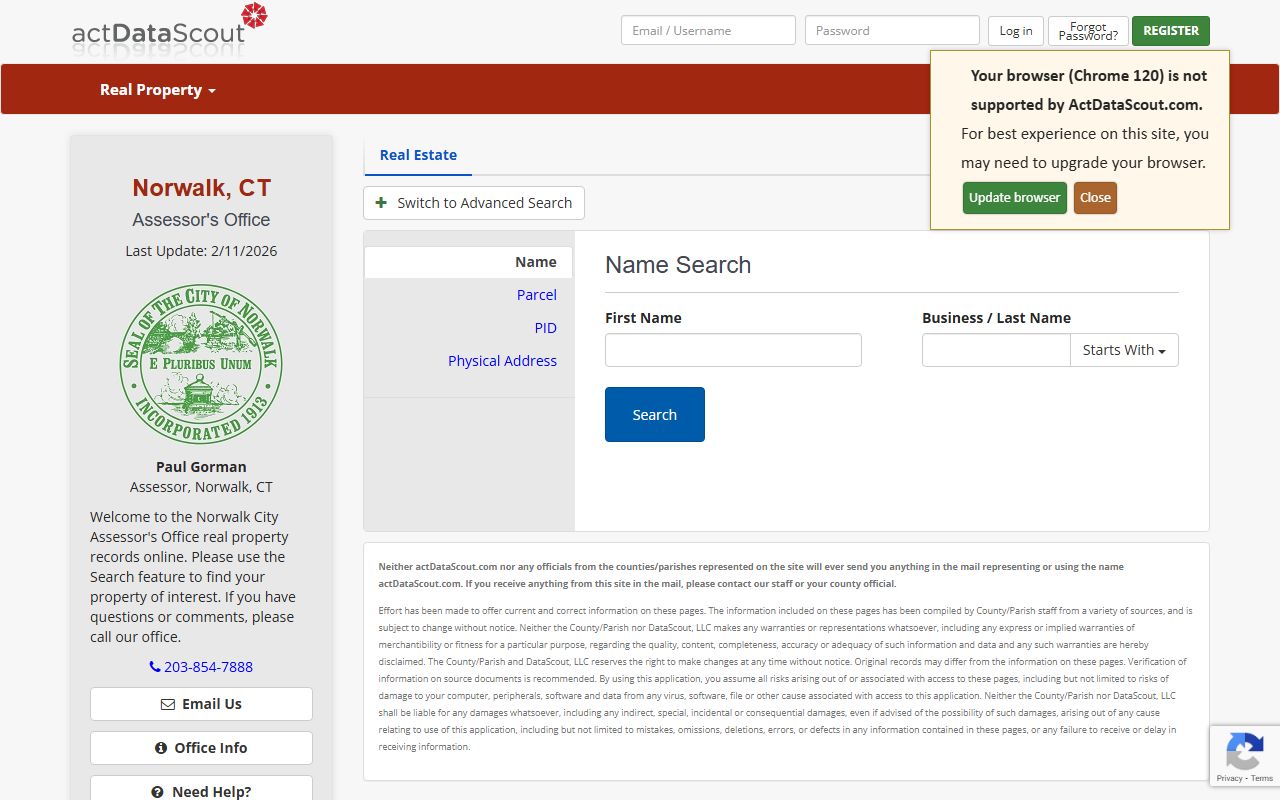1280x800 pixels.
Task: Switch to PID search
Action: tap(545, 328)
